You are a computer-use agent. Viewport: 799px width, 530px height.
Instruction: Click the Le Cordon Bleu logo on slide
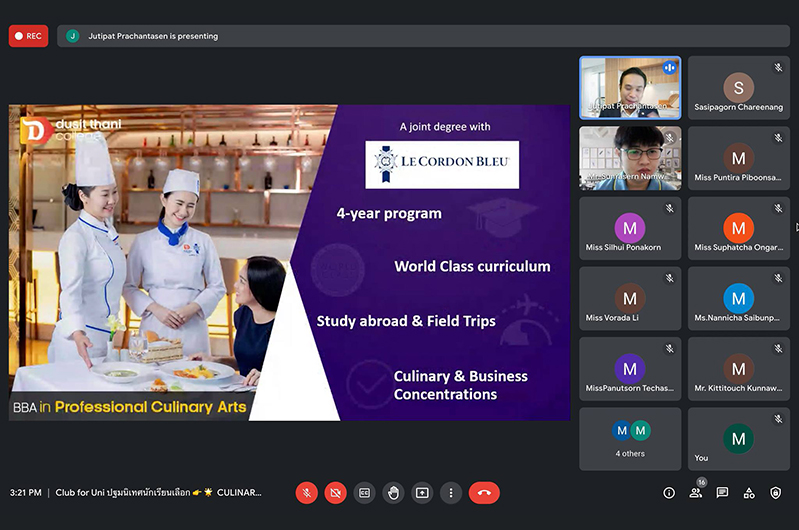click(442, 165)
